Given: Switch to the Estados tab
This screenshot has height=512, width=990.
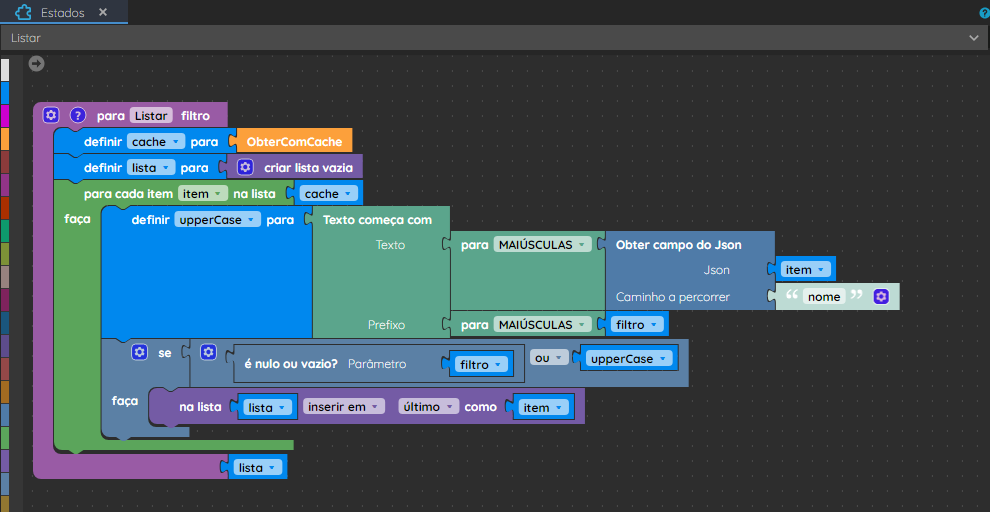Looking at the screenshot, I should point(63,13).
